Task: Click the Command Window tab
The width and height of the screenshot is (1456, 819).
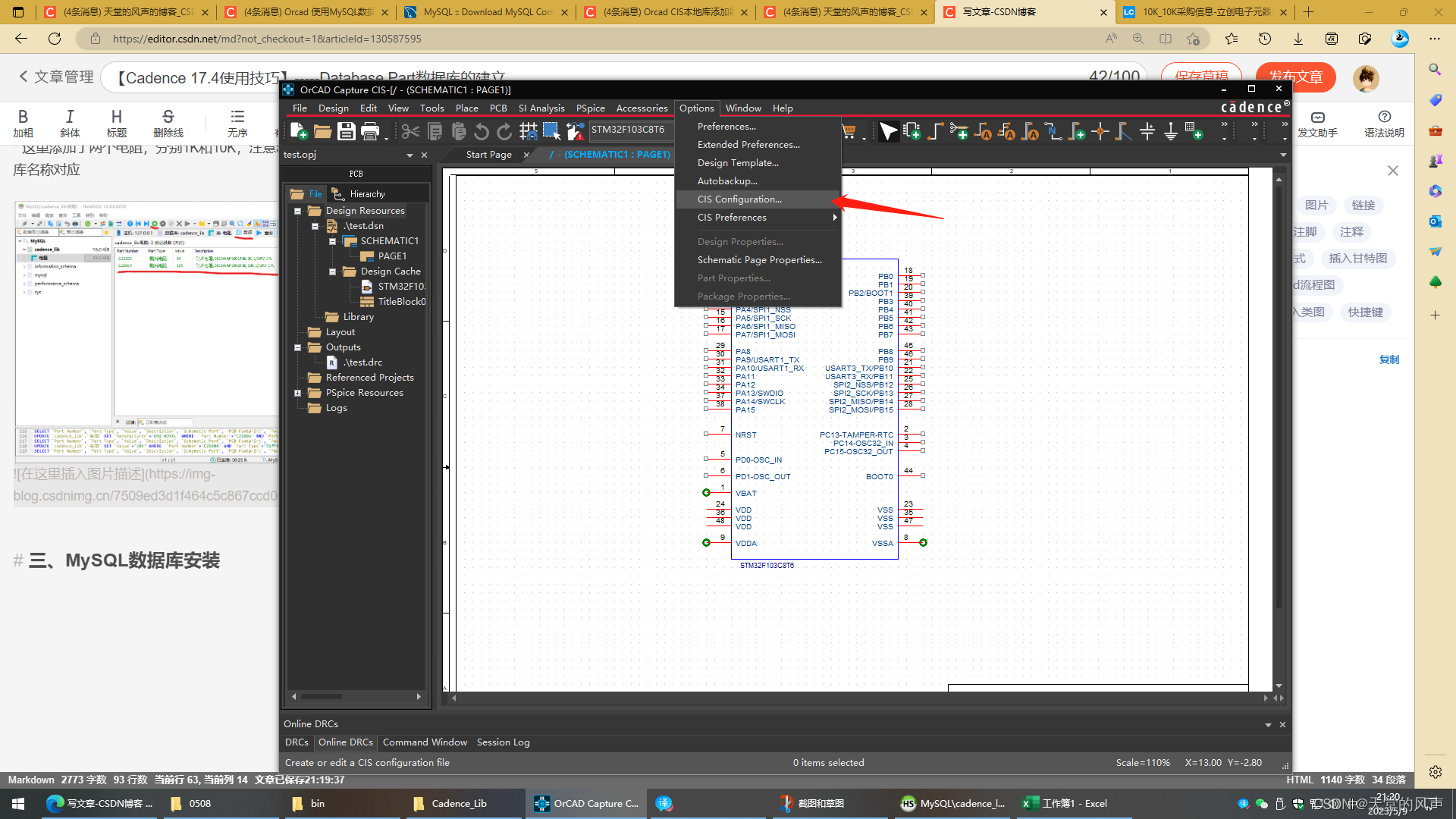Action: point(425,742)
